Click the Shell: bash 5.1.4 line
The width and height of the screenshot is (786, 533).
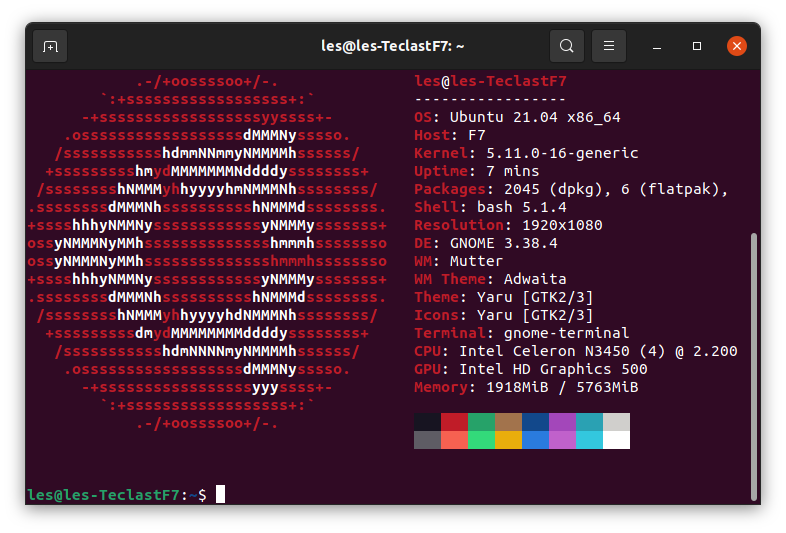(490, 208)
